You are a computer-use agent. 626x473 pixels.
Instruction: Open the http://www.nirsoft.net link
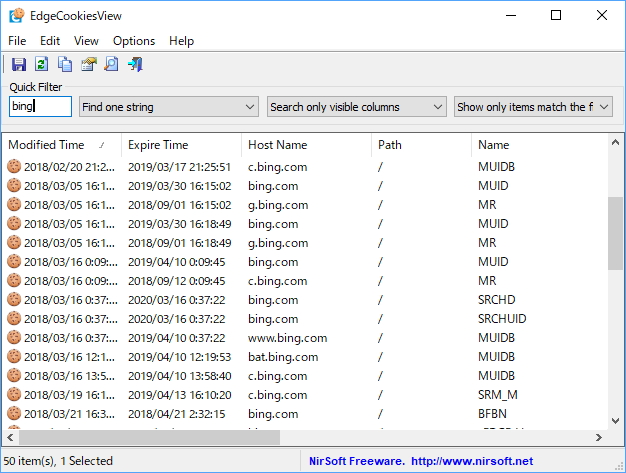[472, 461]
